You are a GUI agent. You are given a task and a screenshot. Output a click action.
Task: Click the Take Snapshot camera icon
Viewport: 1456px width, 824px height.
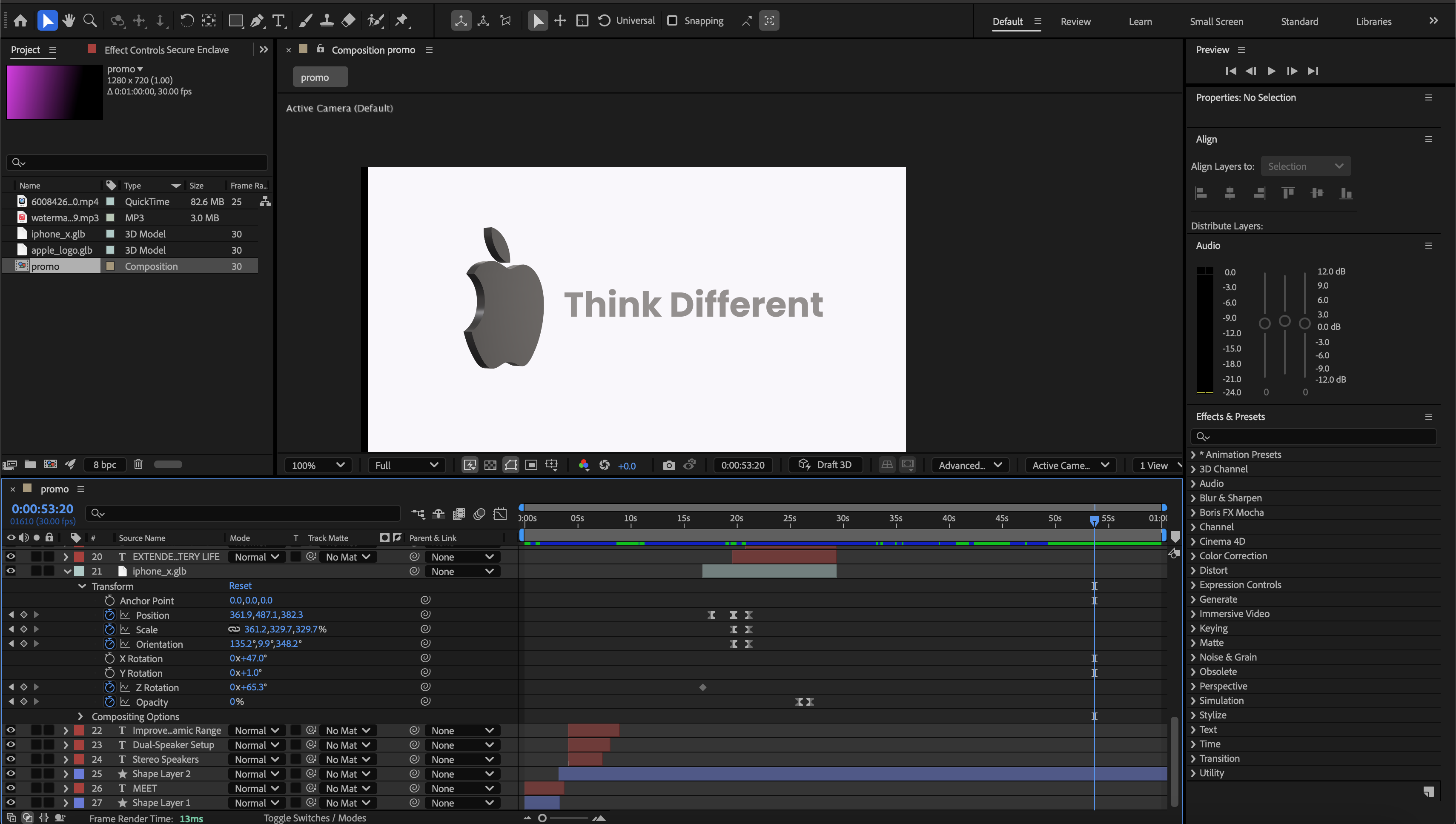pyautogui.click(x=668, y=465)
